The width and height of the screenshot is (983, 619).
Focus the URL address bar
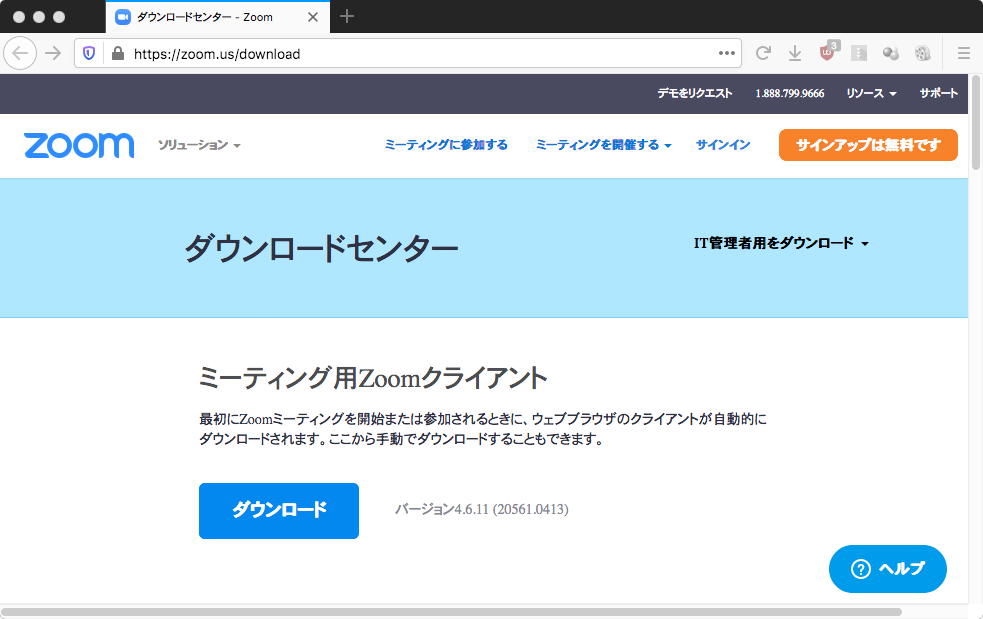click(x=407, y=53)
